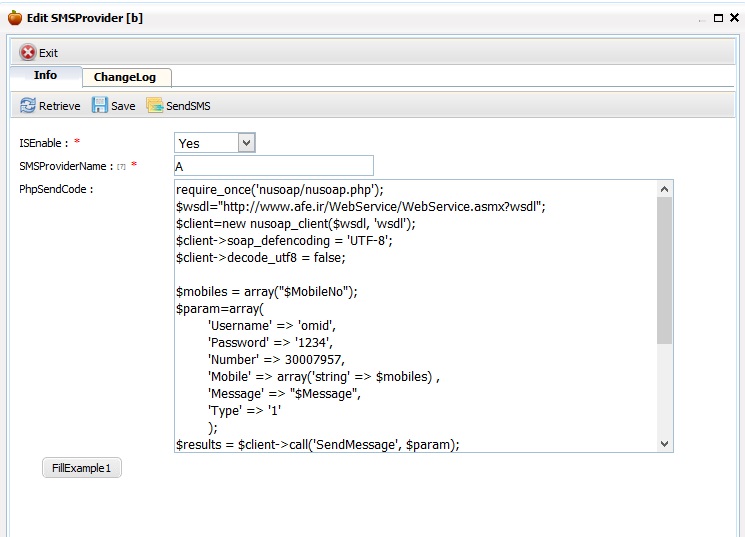The image size is (745, 537).
Task: Switch to the ChangeLog tab
Action: click(x=125, y=77)
